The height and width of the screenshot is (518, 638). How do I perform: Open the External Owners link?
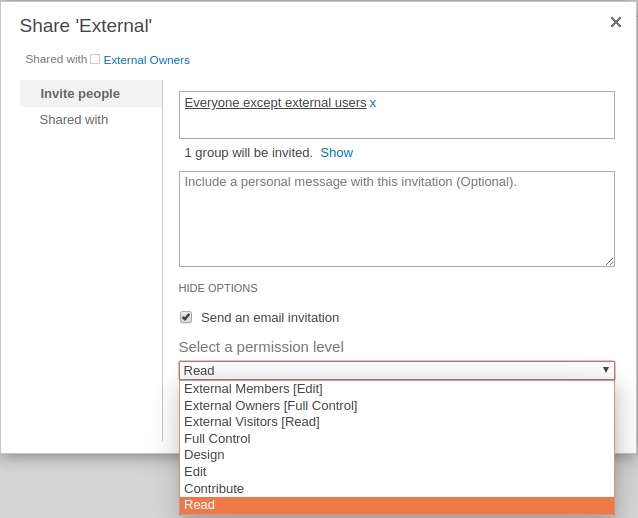click(x=146, y=60)
